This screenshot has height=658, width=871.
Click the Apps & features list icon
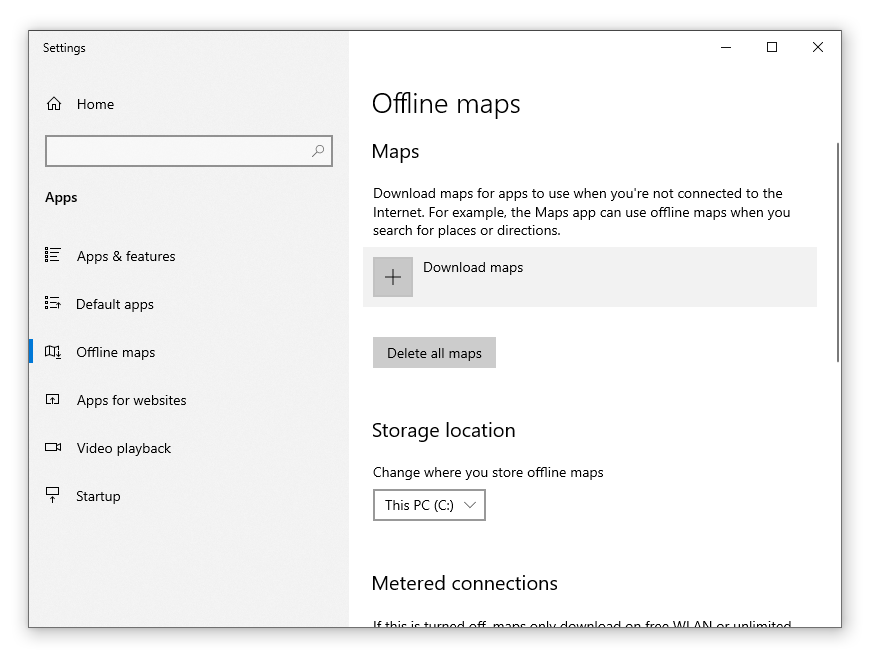coord(53,255)
